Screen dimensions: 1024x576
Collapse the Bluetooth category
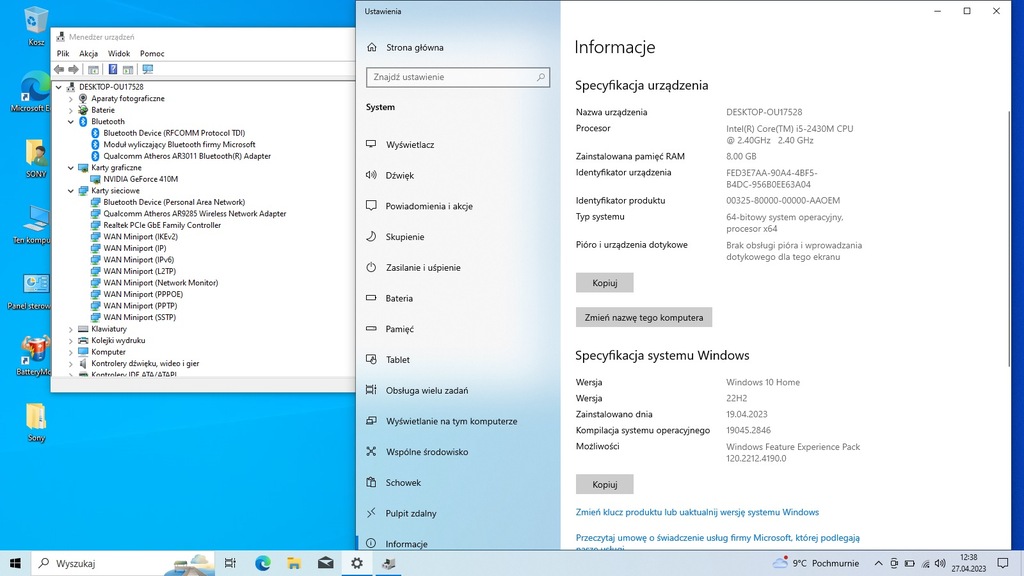point(71,121)
